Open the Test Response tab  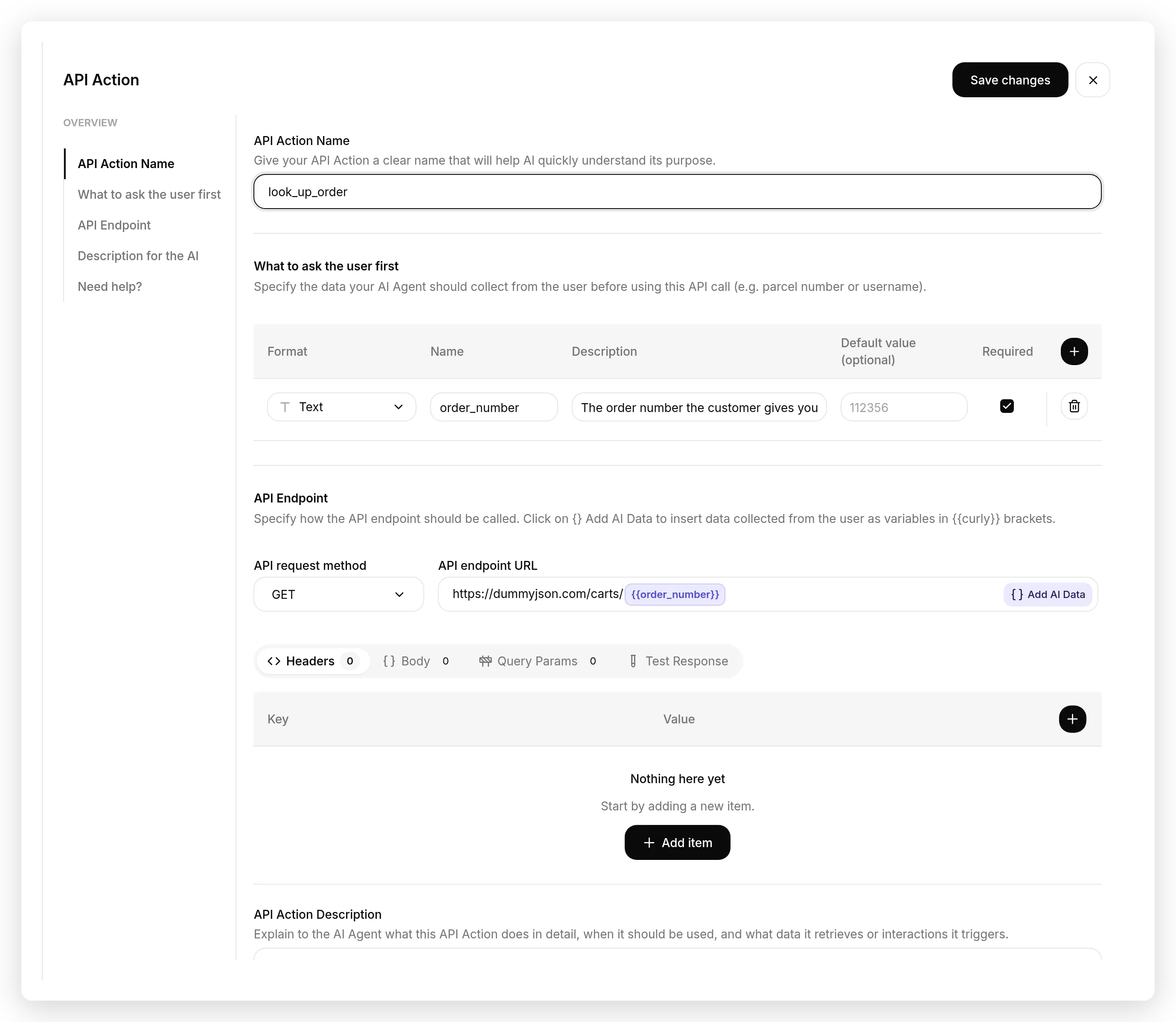pyautogui.click(x=678, y=661)
